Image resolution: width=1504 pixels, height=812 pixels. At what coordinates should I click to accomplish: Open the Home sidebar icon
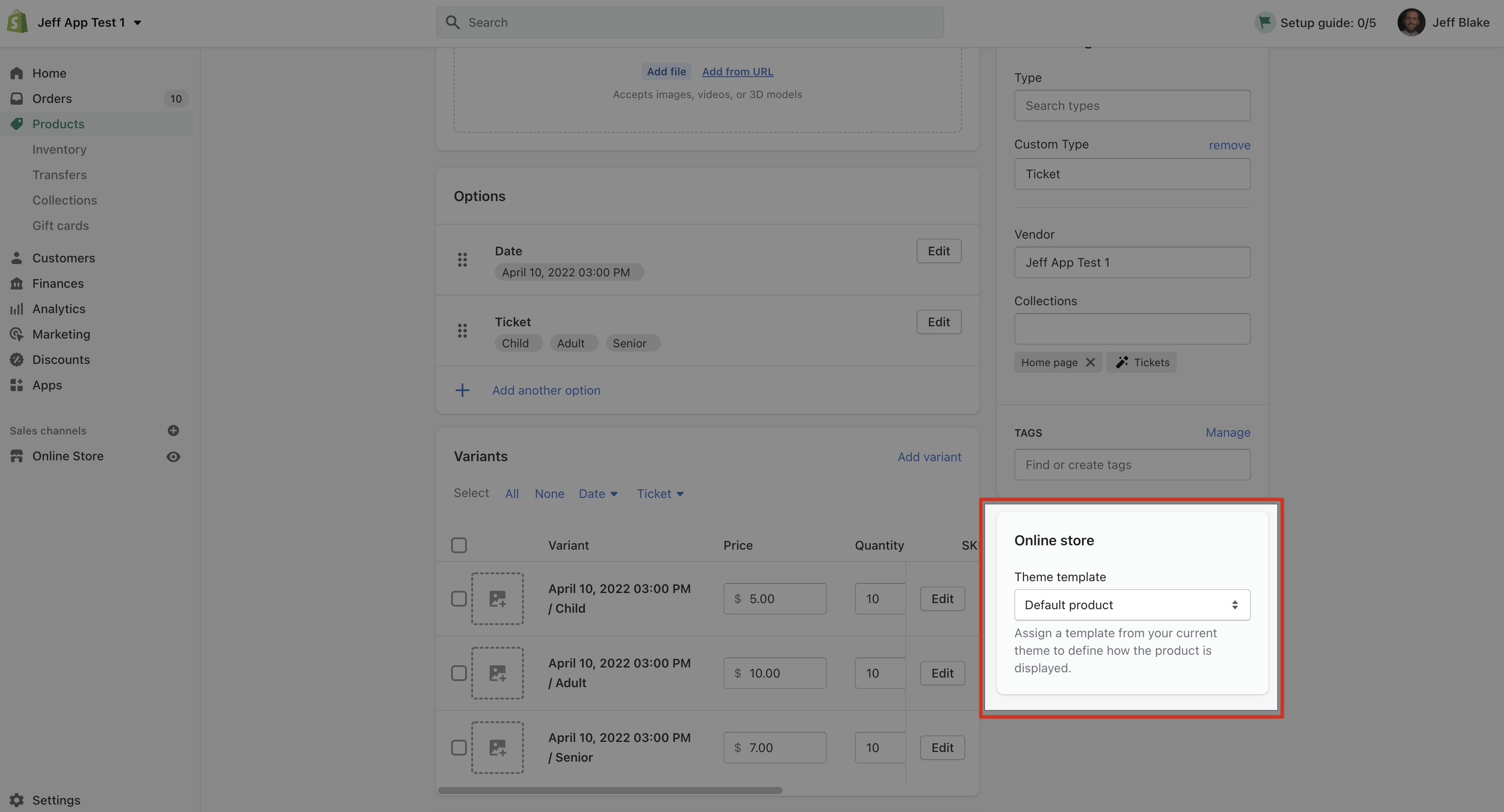click(16, 73)
